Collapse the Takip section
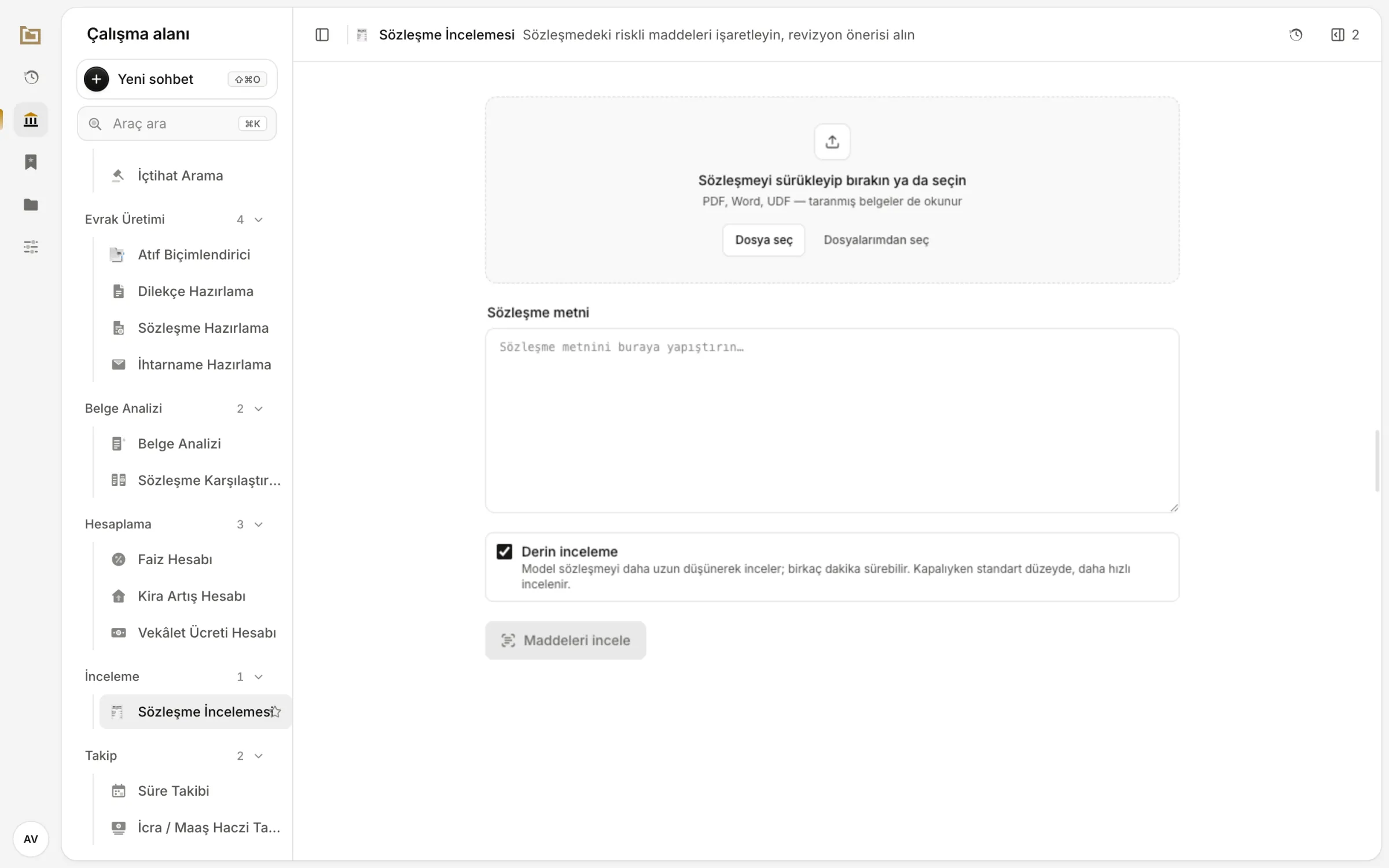1389x868 pixels. point(259,756)
